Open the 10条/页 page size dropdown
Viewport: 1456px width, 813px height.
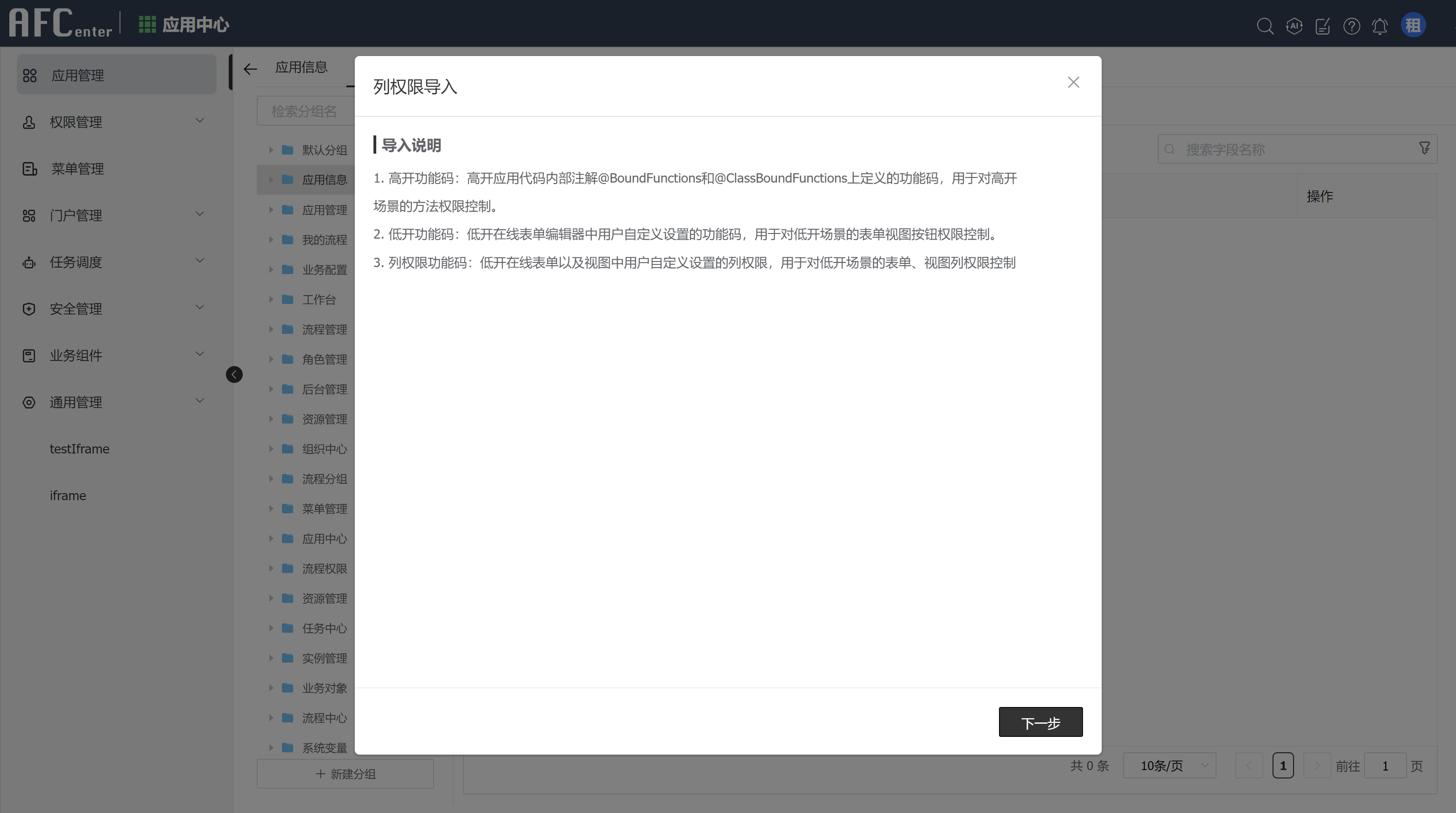(1169, 765)
